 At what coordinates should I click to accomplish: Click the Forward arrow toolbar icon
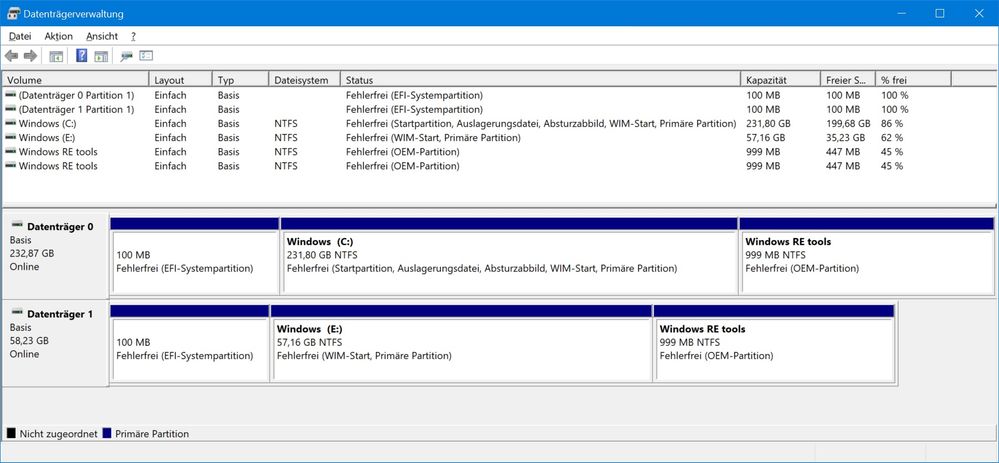[x=30, y=56]
